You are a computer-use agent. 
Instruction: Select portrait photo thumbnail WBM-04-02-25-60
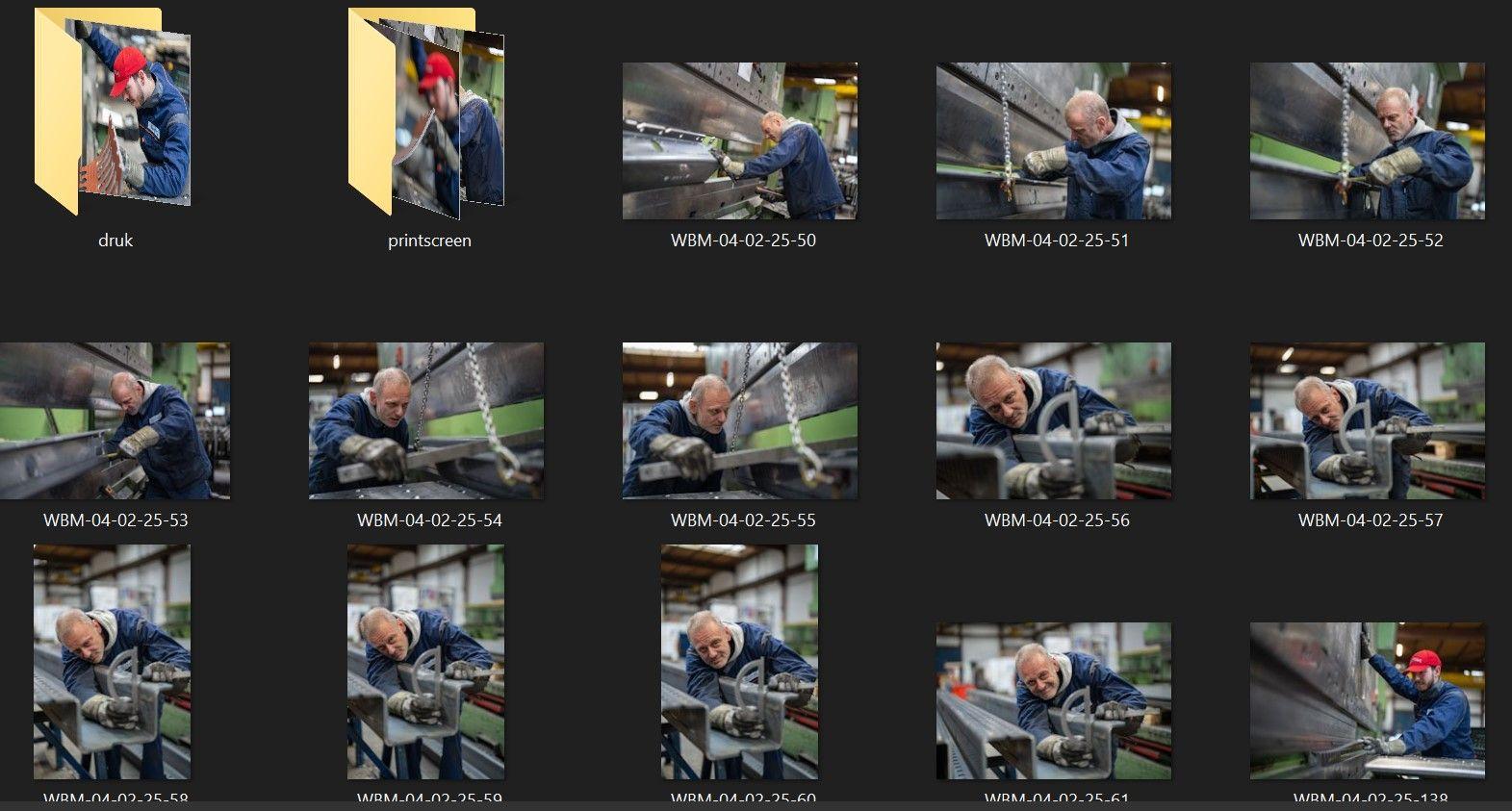click(739, 662)
